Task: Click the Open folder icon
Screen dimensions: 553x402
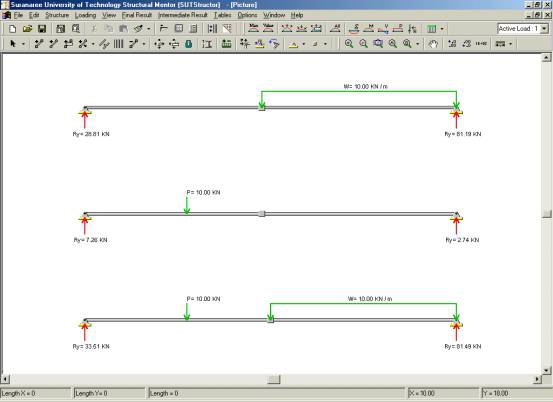Action: [x=27, y=29]
